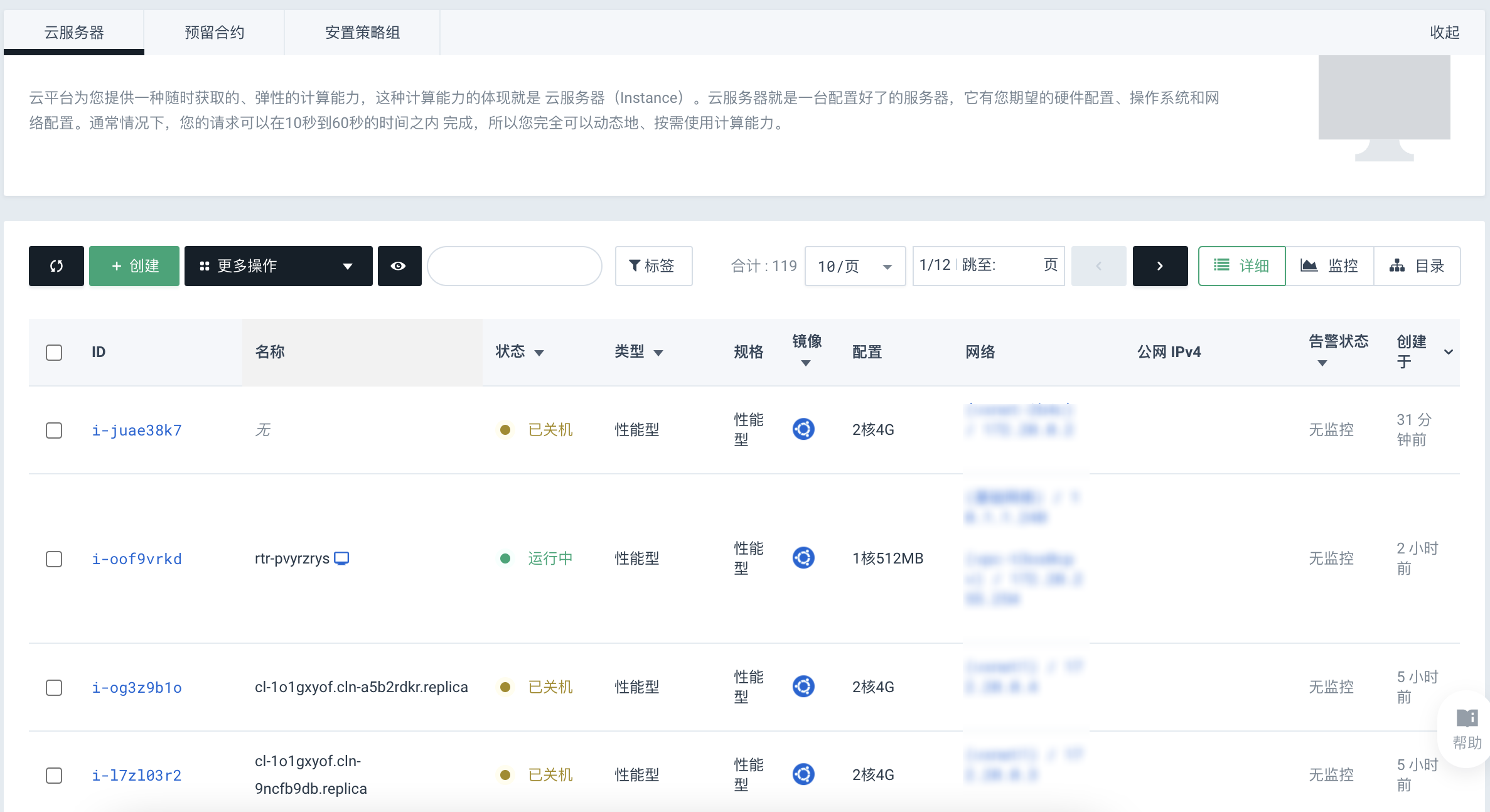Click Ubuntu image icon for i-og3z9b1o
The width and height of the screenshot is (1490, 812).
(803, 686)
